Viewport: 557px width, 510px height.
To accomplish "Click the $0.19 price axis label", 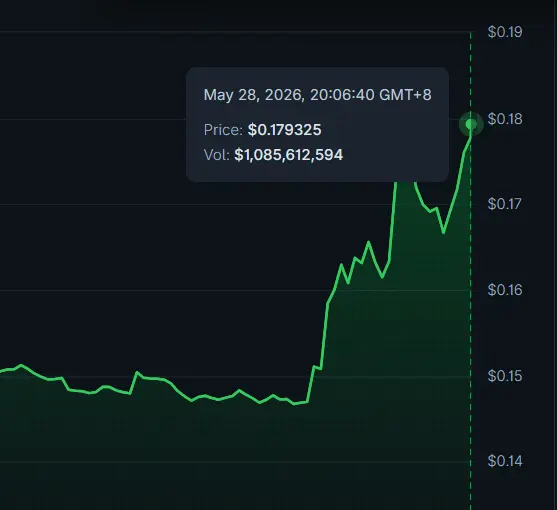I will (x=505, y=32).
